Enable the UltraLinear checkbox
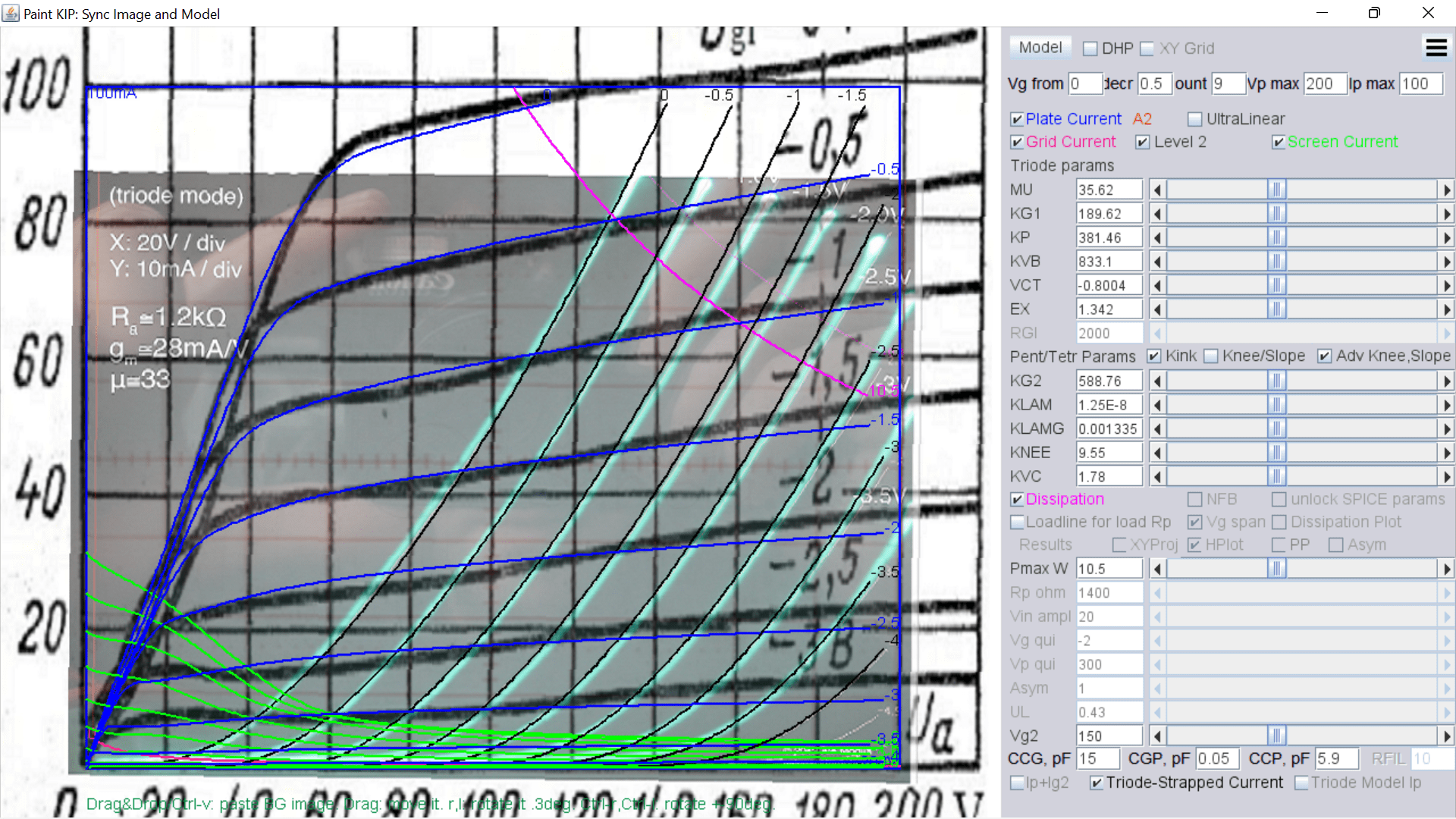Screen dimensions: 1456x819 click(x=1194, y=119)
